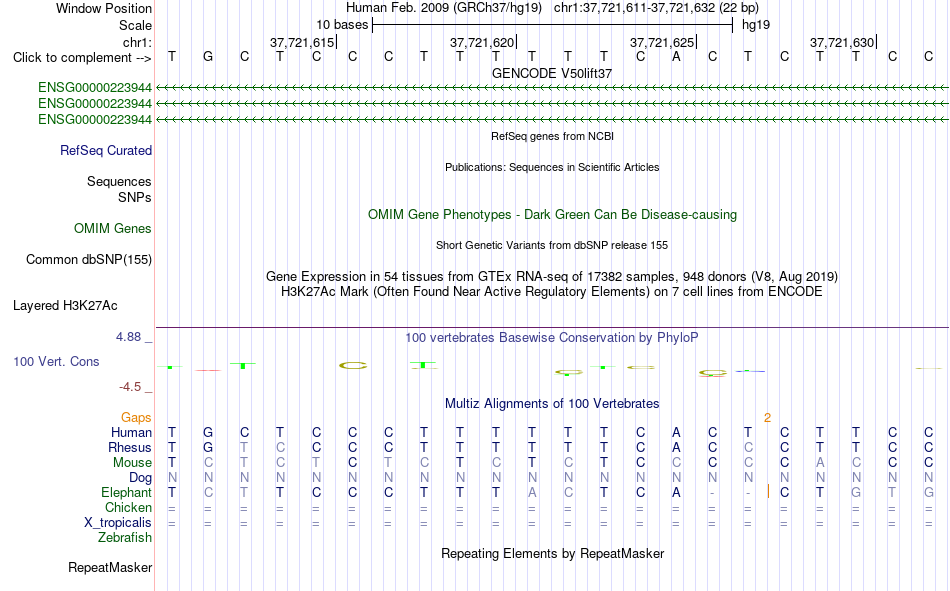The height and width of the screenshot is (591, 950).
Task: Click the chr1: base position label
Action: (x=137, y=42)
